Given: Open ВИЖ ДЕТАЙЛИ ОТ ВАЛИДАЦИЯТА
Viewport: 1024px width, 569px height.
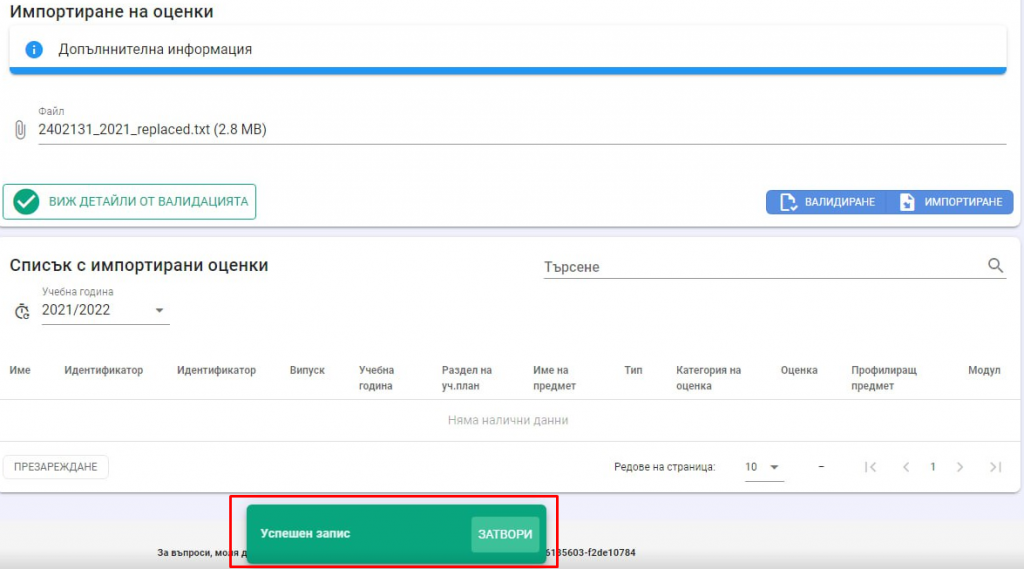Looking at the screenshot, I should point(130,202).
